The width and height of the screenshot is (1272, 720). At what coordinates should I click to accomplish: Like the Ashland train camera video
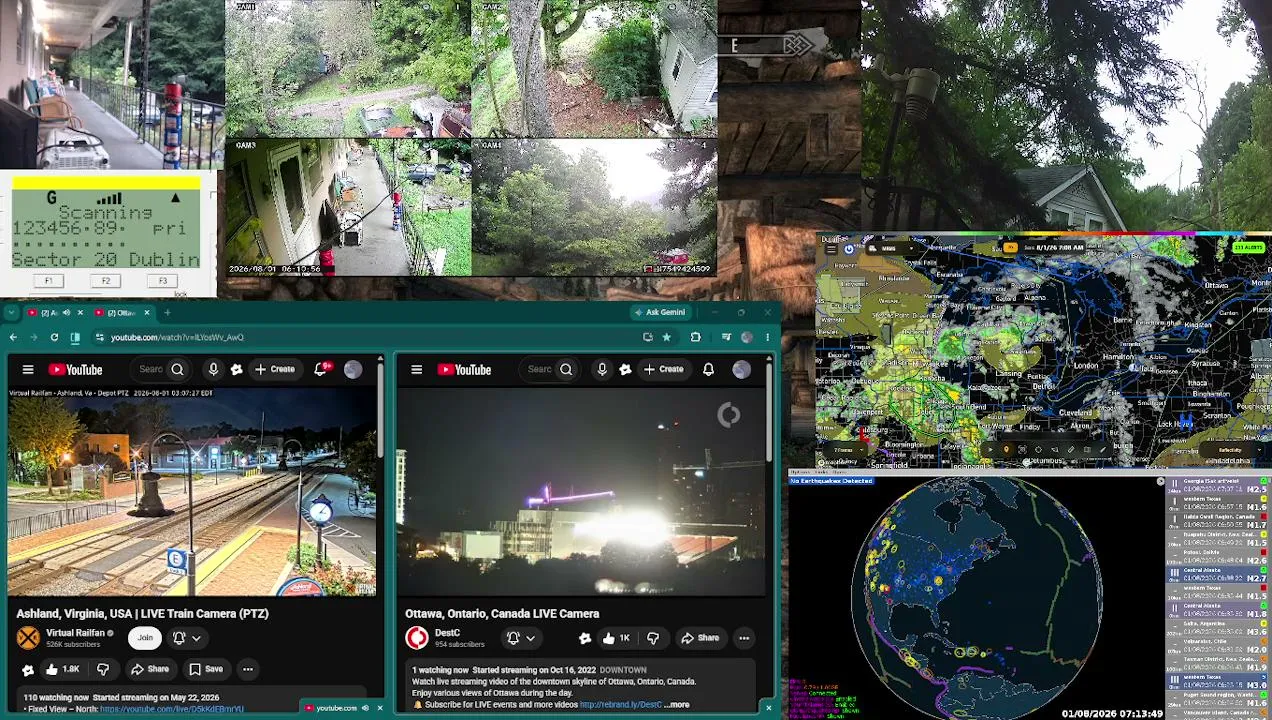pos(62,669)
